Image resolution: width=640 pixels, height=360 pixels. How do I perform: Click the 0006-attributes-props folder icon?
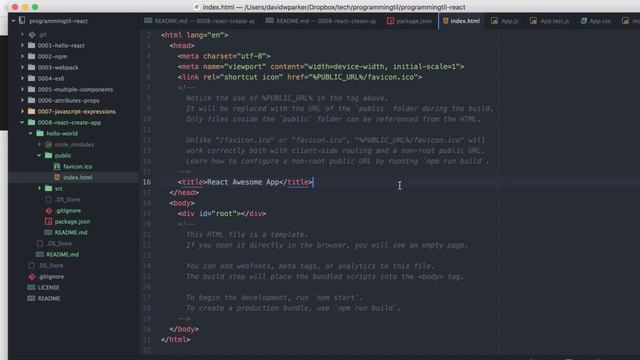click(x=31, y=100)
